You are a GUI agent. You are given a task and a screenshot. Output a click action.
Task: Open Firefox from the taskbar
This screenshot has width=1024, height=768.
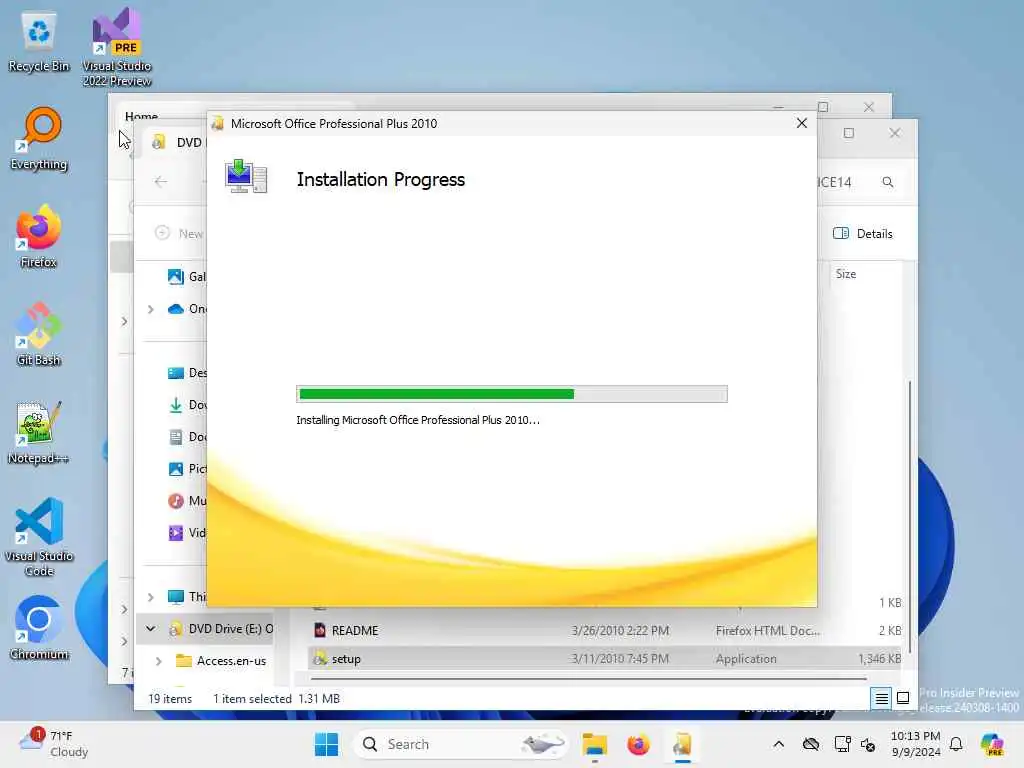(x=638, y=744)
